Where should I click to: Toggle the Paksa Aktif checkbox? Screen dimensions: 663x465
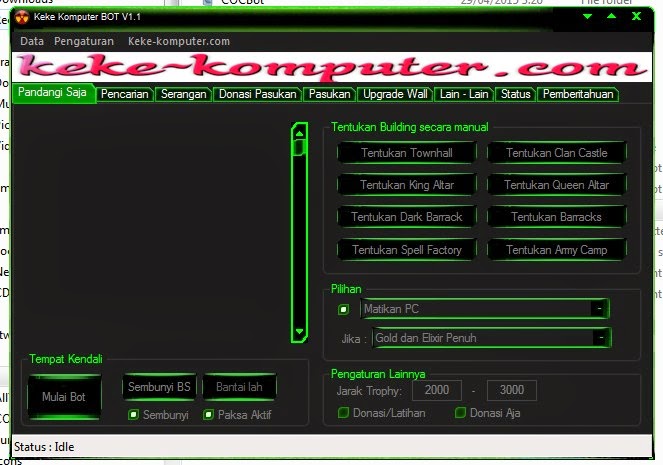coord(208,415)
